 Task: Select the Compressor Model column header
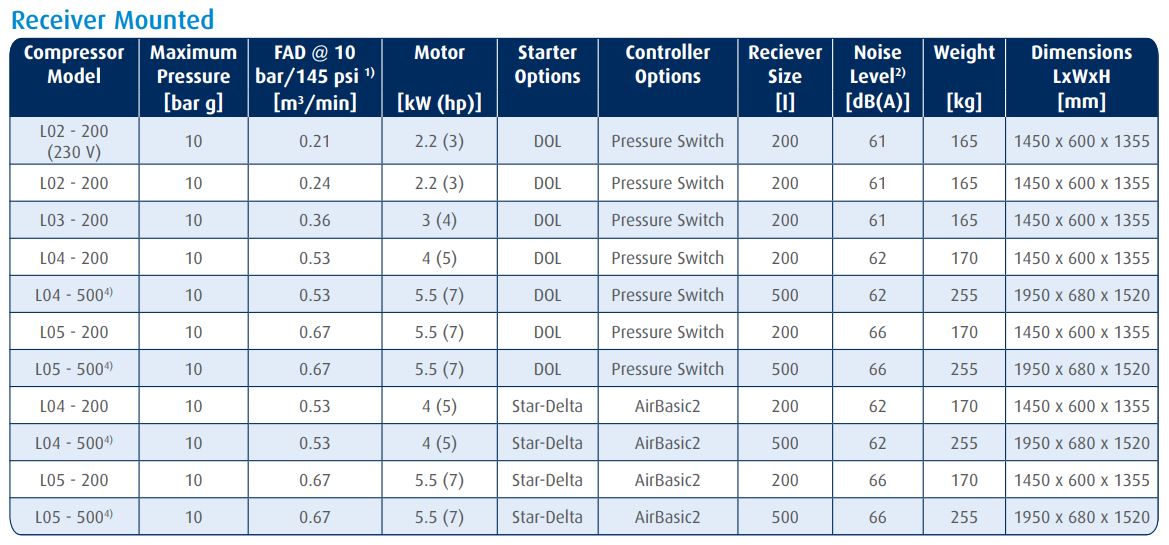74,77
